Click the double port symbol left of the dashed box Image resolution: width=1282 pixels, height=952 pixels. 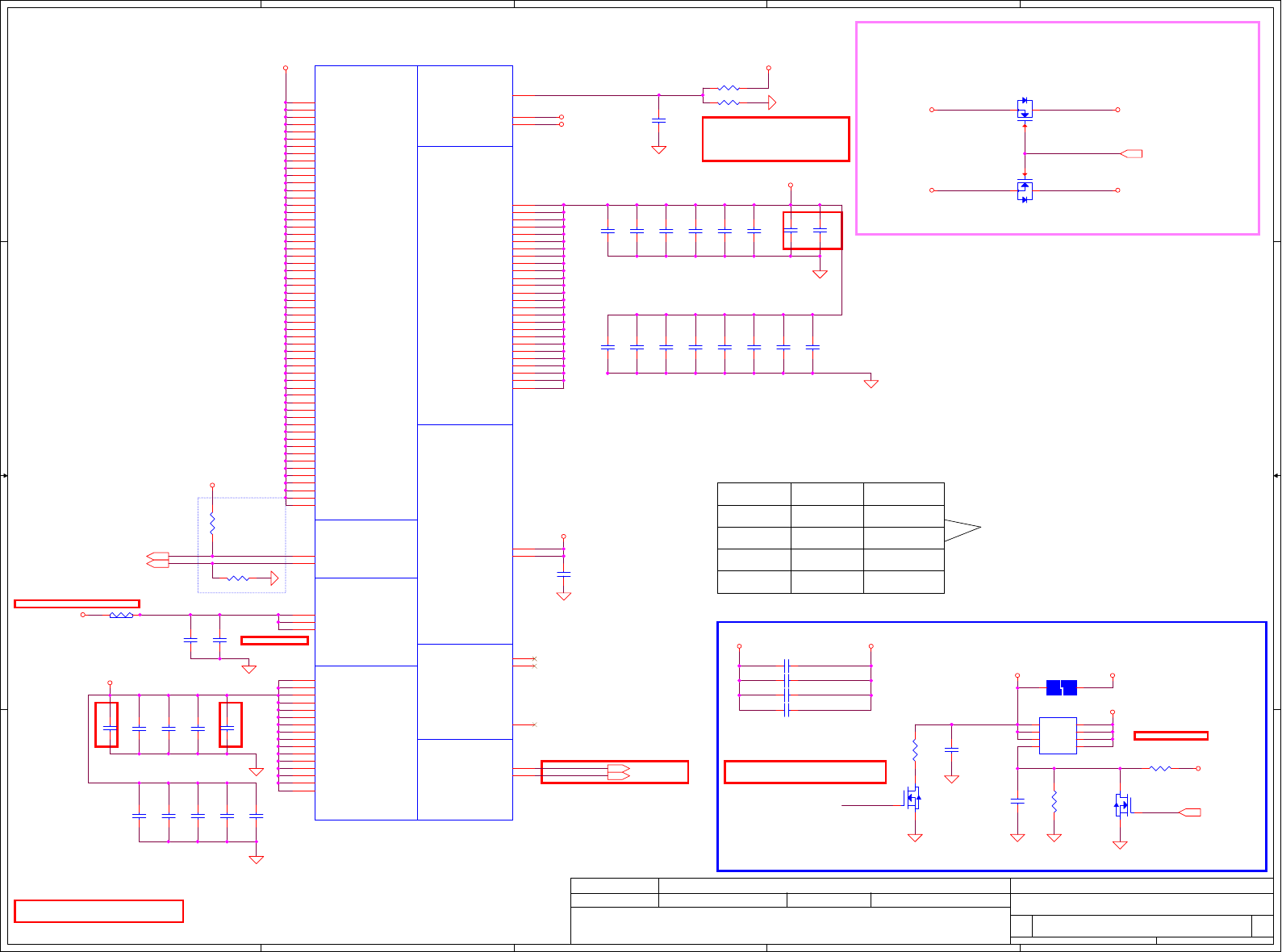[x=157, y=560]
